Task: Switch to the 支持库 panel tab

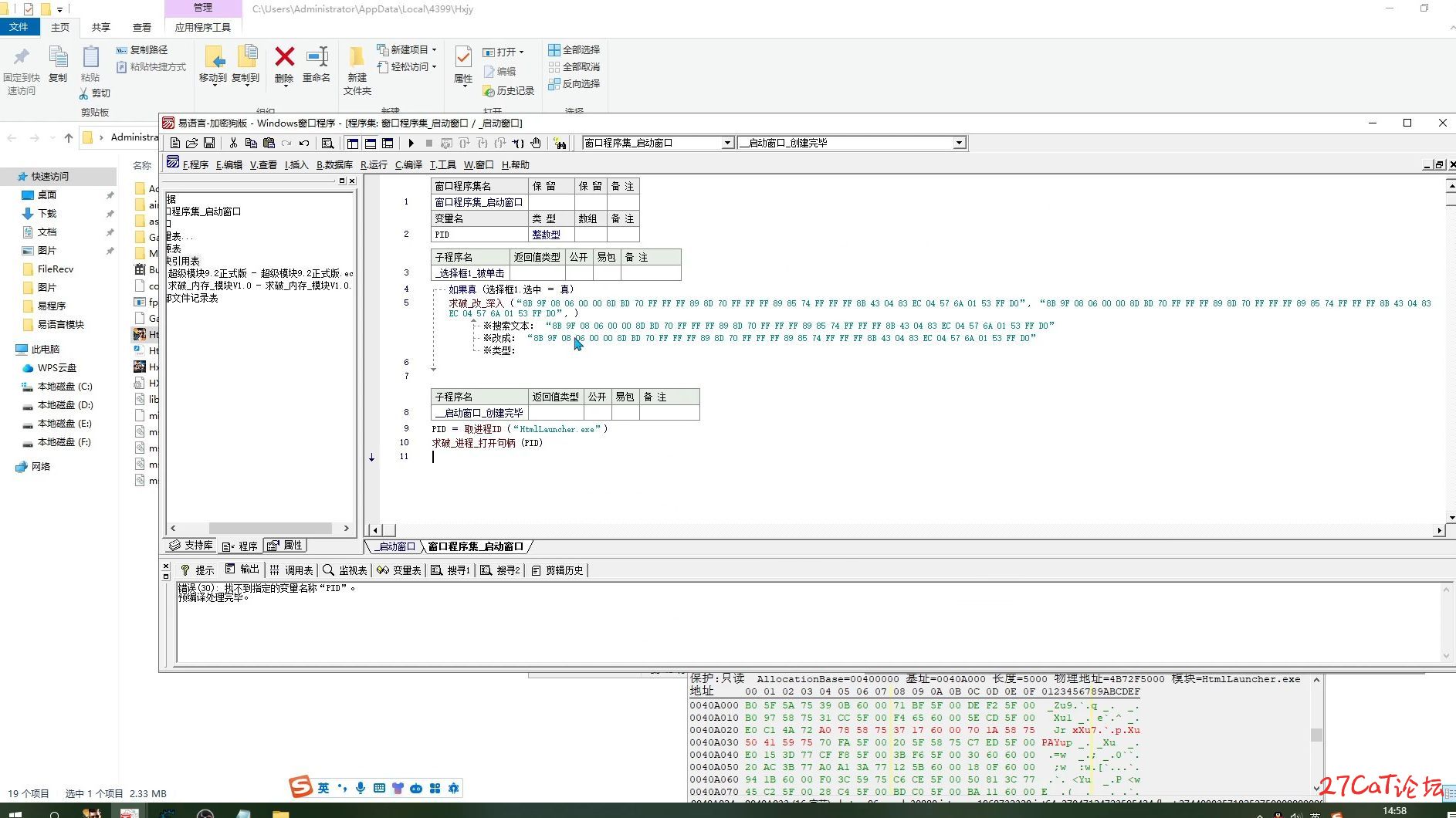Action: pyautogui.click(x=191, y=546)
